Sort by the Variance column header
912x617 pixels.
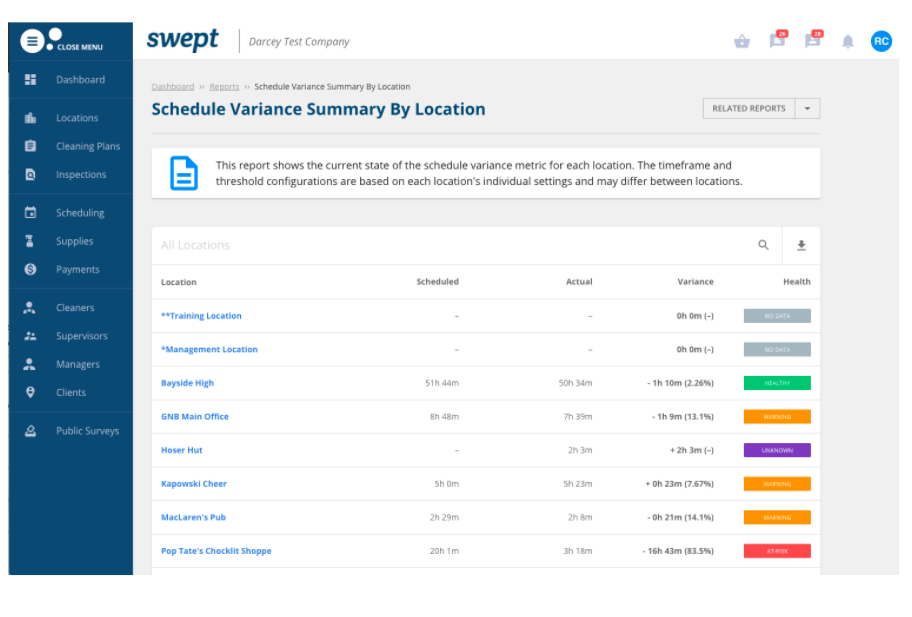coord(695,281)
